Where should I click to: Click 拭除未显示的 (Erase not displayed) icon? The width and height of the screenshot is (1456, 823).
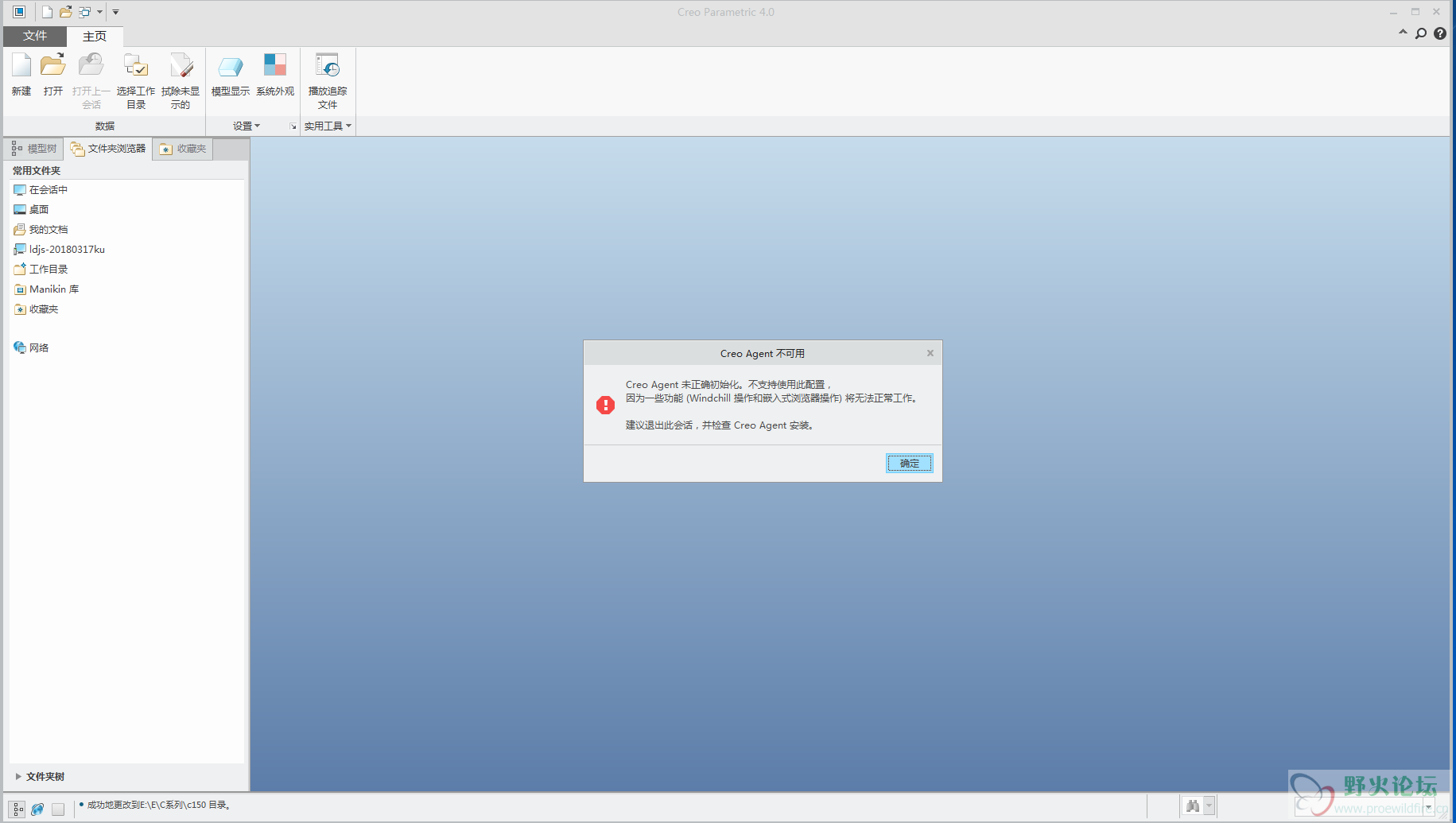point(181,80)
